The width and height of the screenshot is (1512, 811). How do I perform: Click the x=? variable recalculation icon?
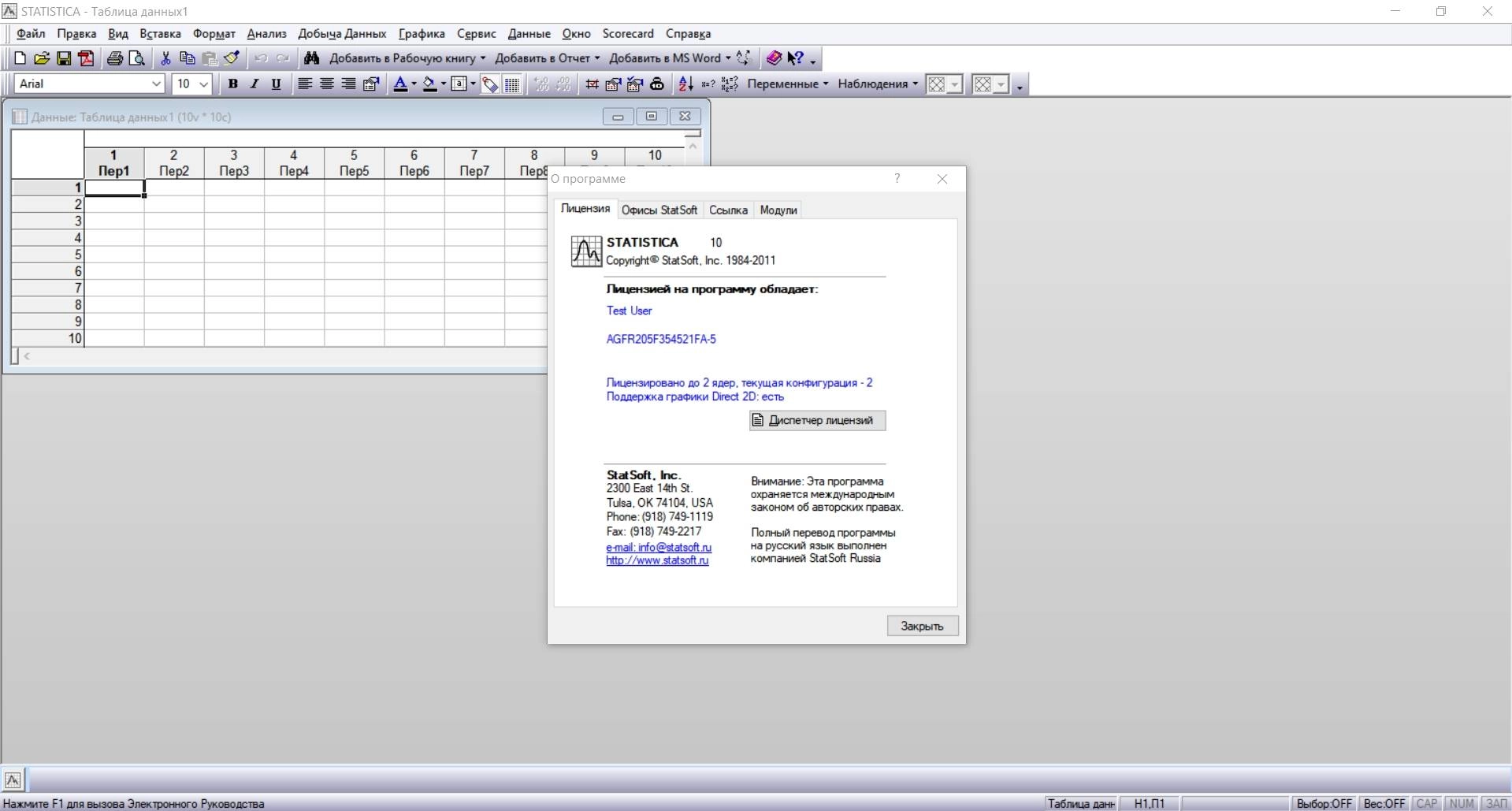click(x=708, y=84)
